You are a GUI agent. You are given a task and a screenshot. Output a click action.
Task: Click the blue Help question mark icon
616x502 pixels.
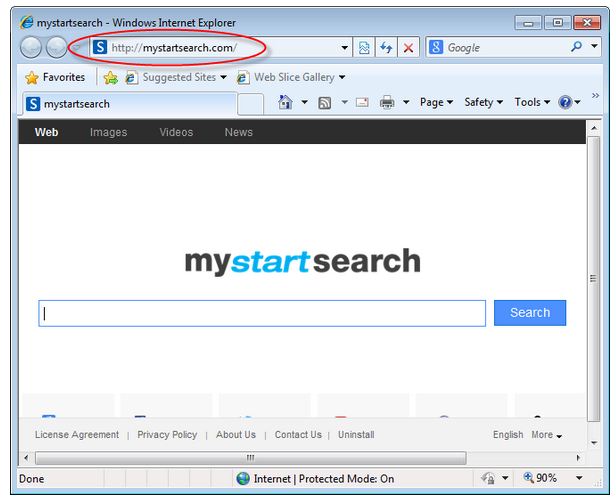tap(565, 103)
